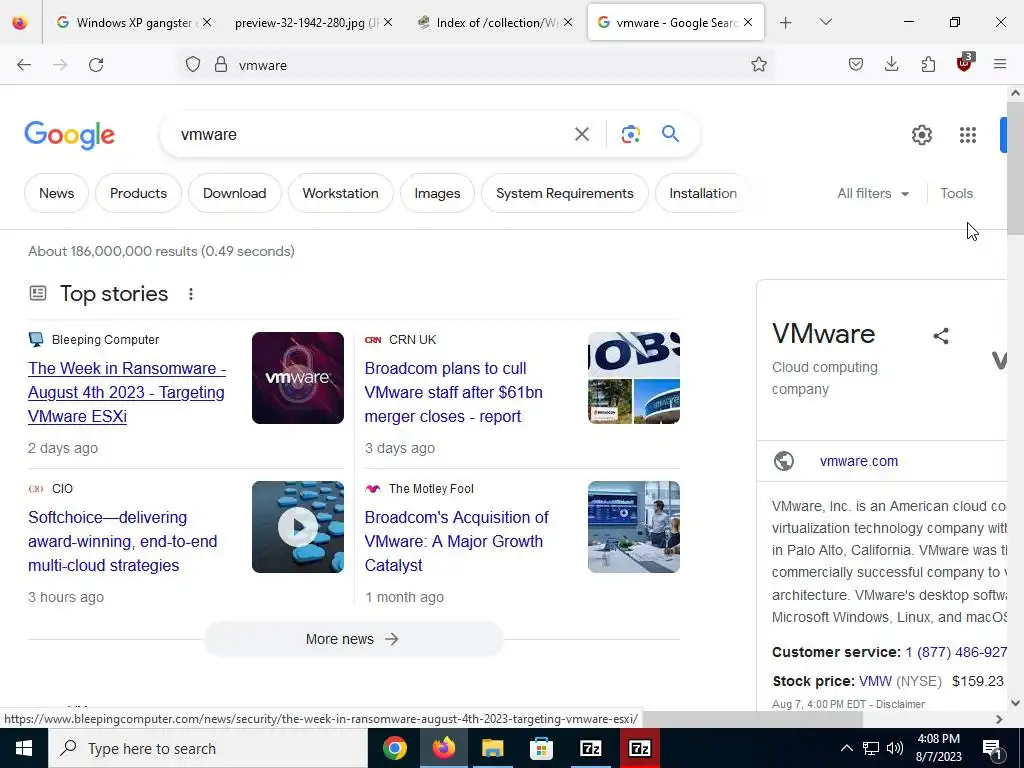The image size is (1024, 768).
Task: Go back to the previous page
Action: (x=24, y=65)
